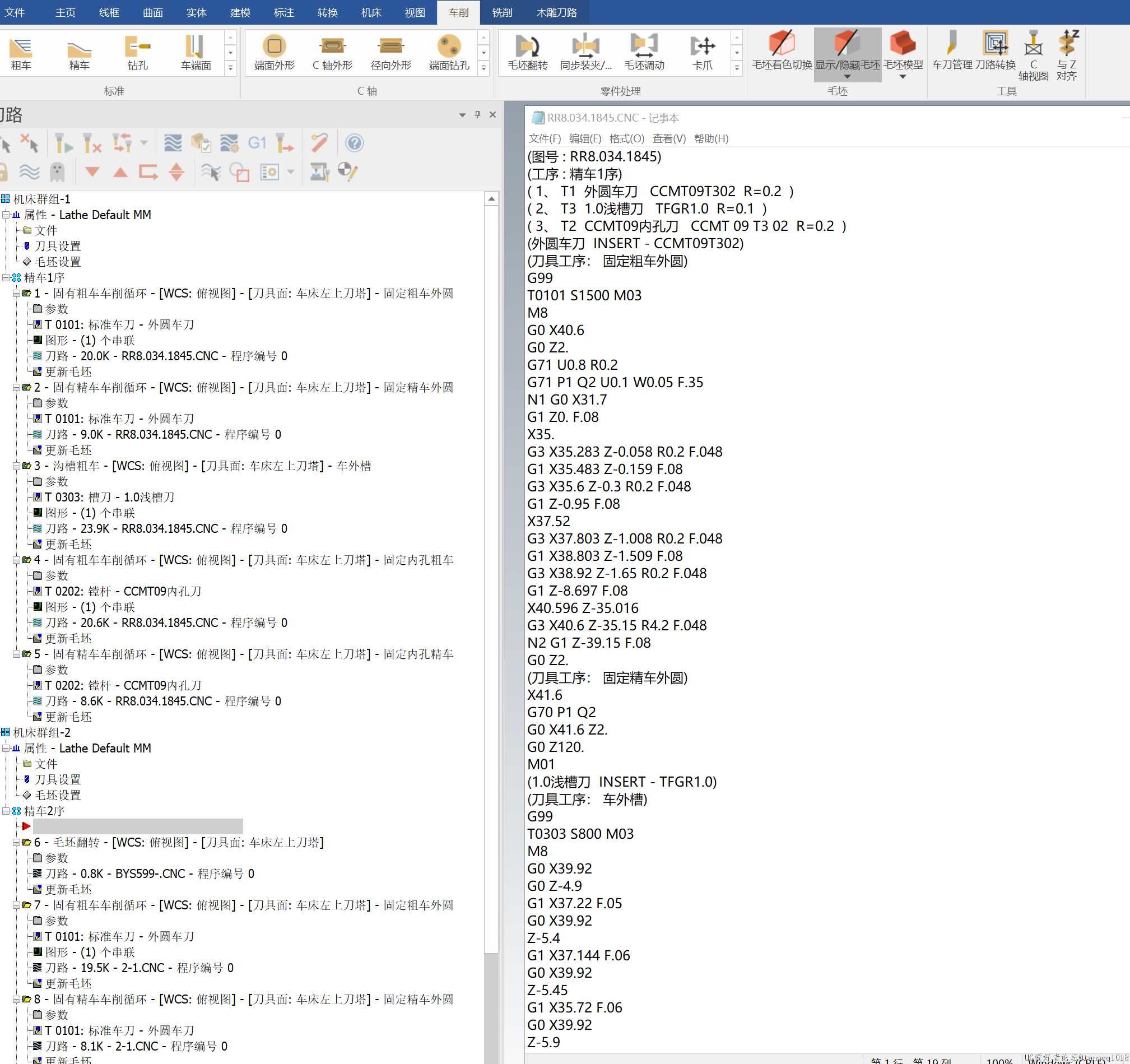The height and width of the screenshot is (1064, 1130).
Task: Switch to the 铣削 ribbon tab
Action: 502,12
